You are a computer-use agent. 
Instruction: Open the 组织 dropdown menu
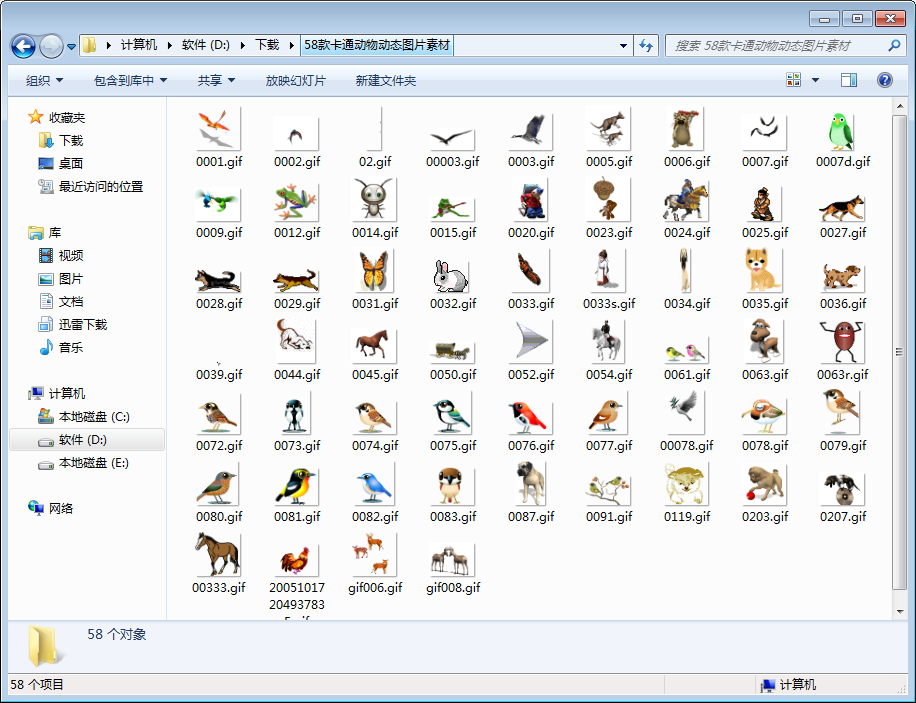pos(44,80)
